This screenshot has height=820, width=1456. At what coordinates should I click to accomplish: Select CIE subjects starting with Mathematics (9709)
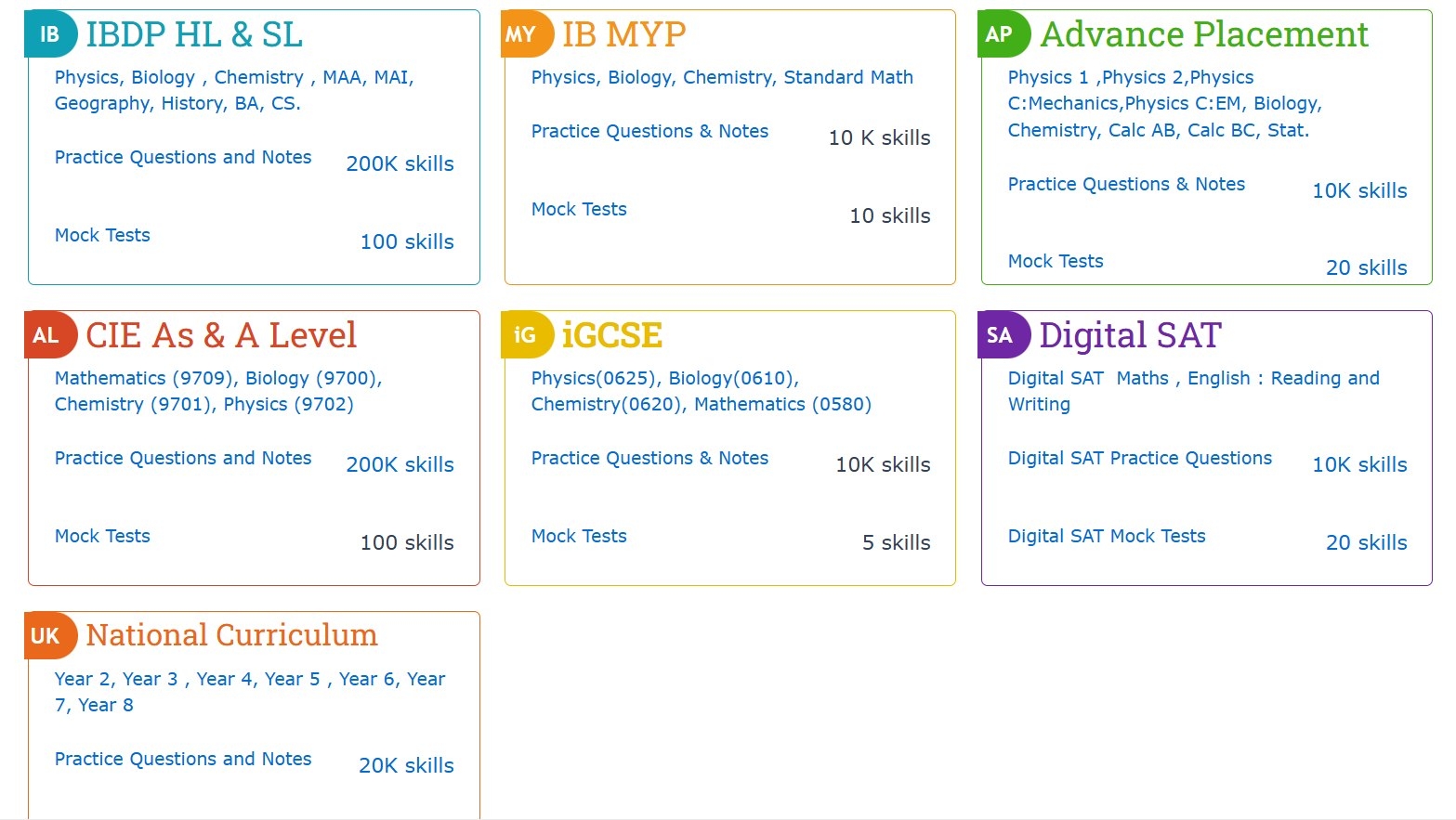tap(218, 391)
